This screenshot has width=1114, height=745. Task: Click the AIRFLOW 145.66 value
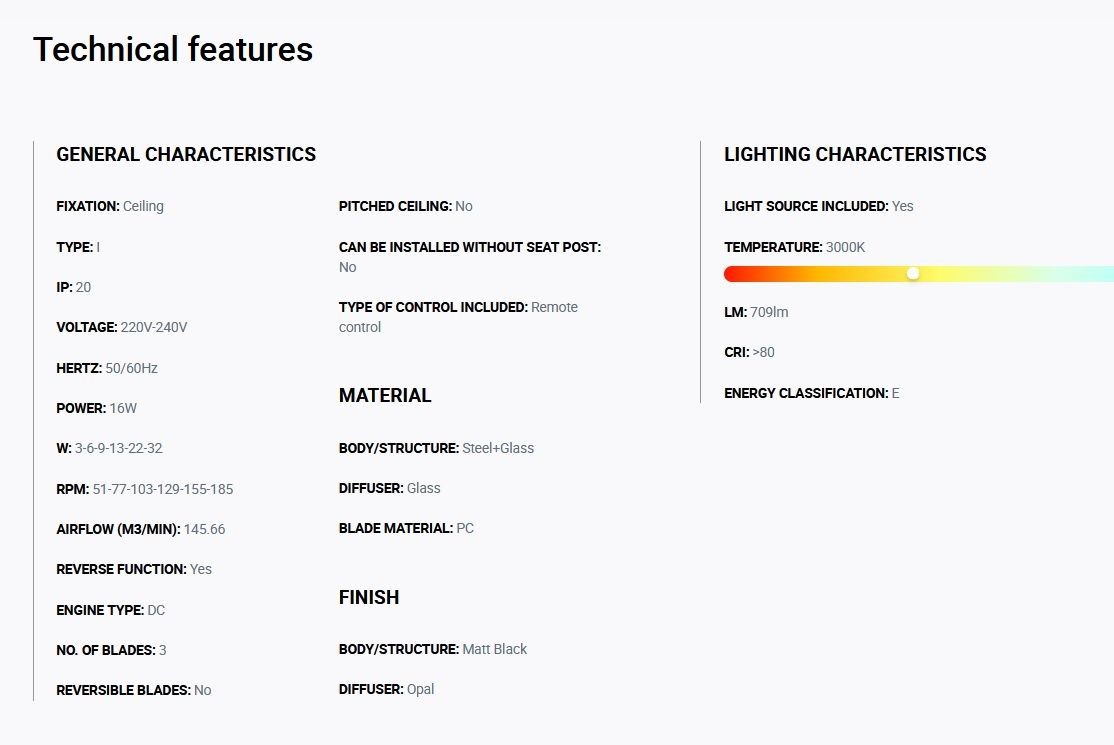[205, 529]
